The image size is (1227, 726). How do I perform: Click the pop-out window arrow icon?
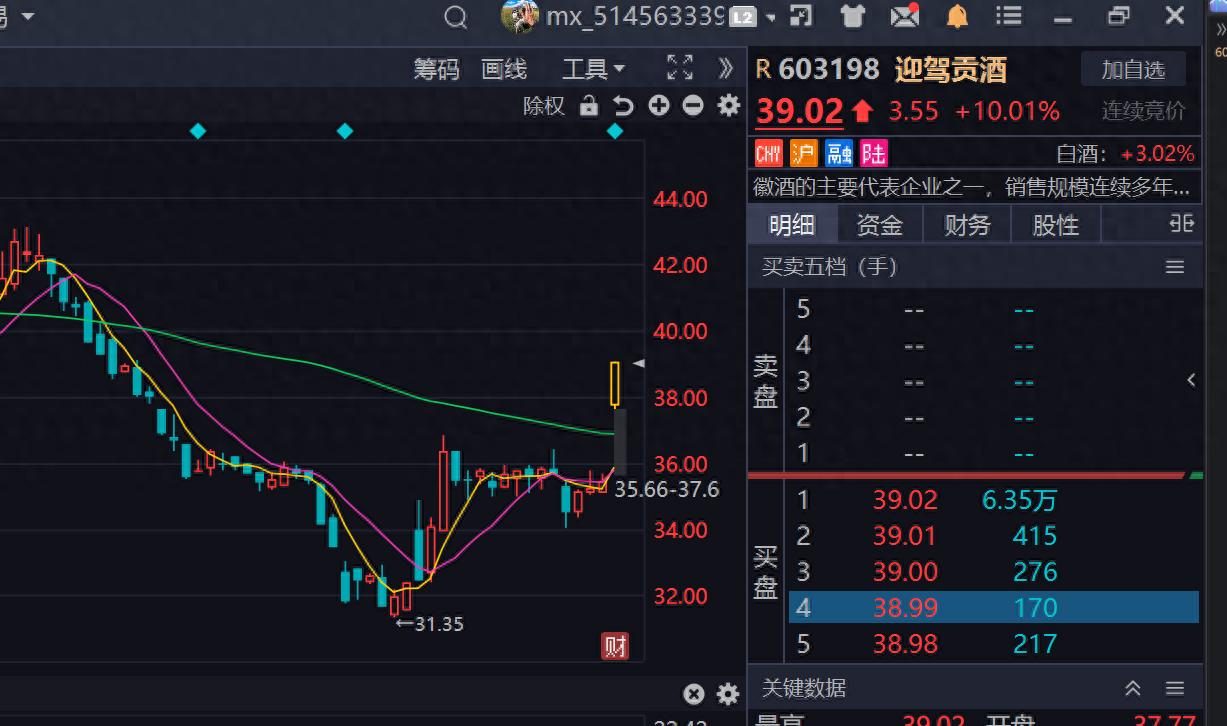801,16
